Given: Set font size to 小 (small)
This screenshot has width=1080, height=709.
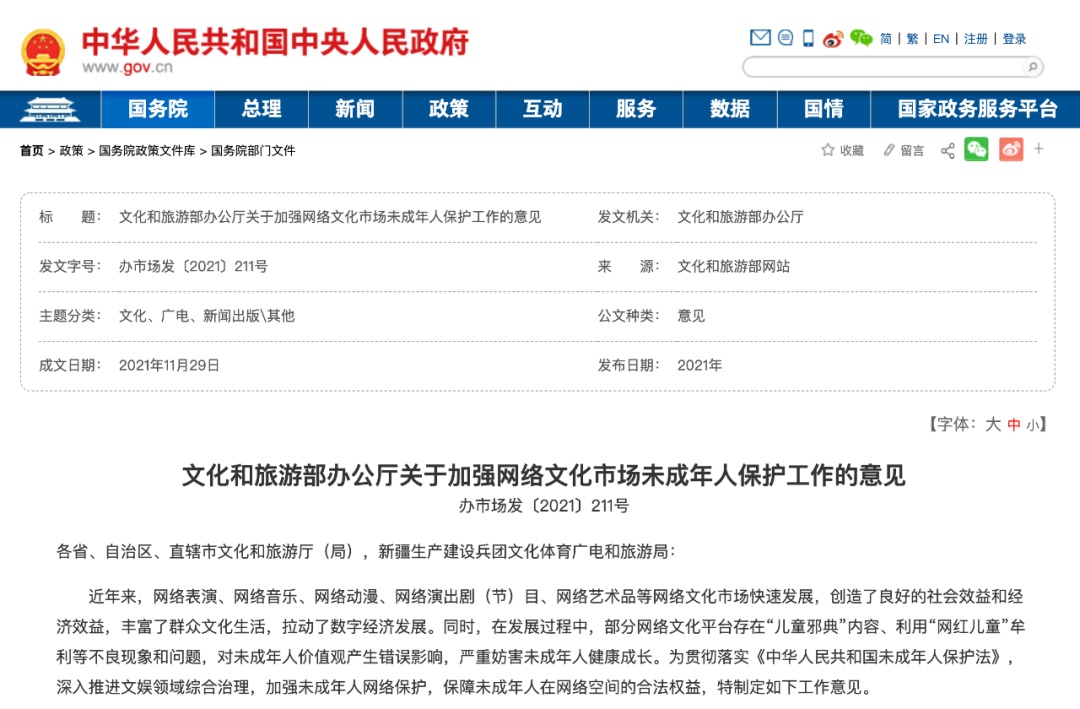Looking at the screenshot, I should [x=1031, y=424].
